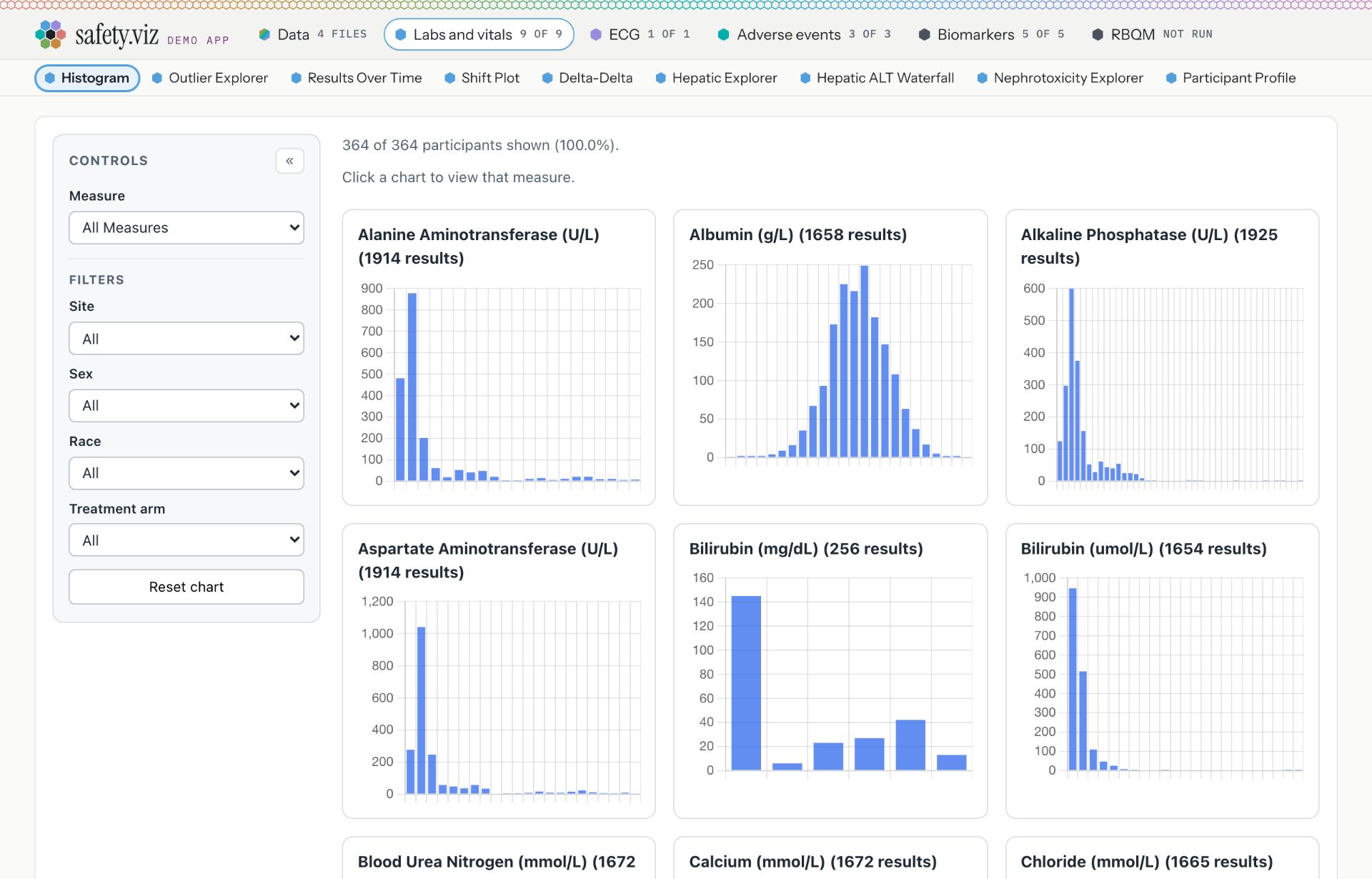Switch to the Outlier Explorer view

pos(210,78)
